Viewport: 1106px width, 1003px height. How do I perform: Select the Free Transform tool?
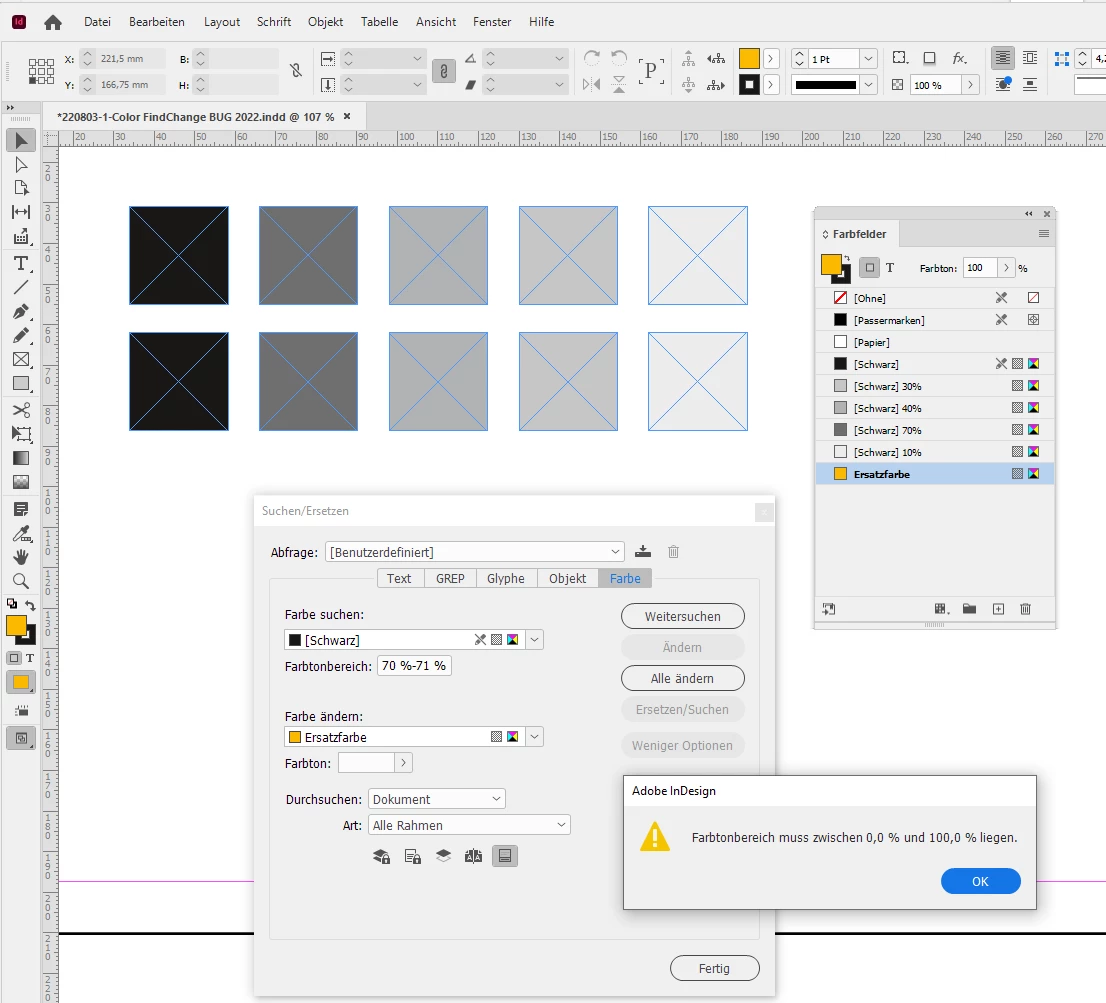tap(21, 434)
